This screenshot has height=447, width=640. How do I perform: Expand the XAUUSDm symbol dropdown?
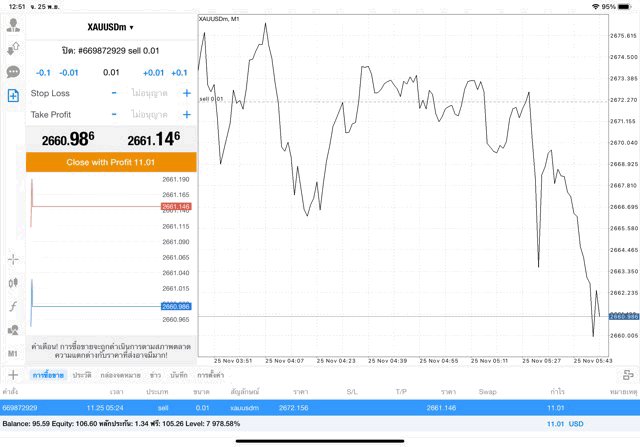pos(110,27)
